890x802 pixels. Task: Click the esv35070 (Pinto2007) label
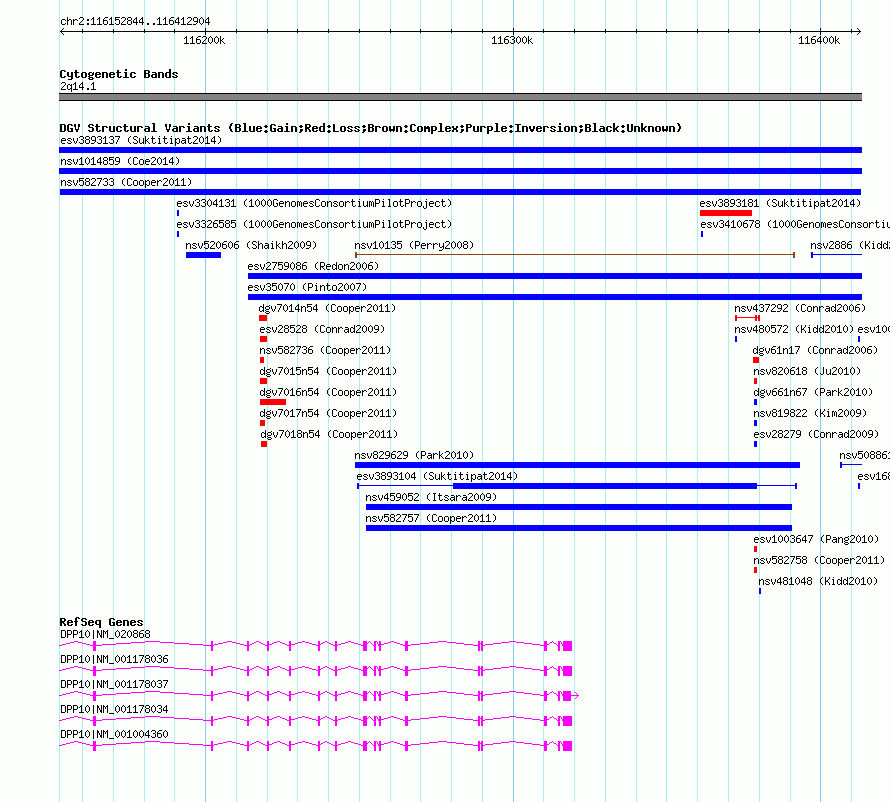(x=307, y=287)
